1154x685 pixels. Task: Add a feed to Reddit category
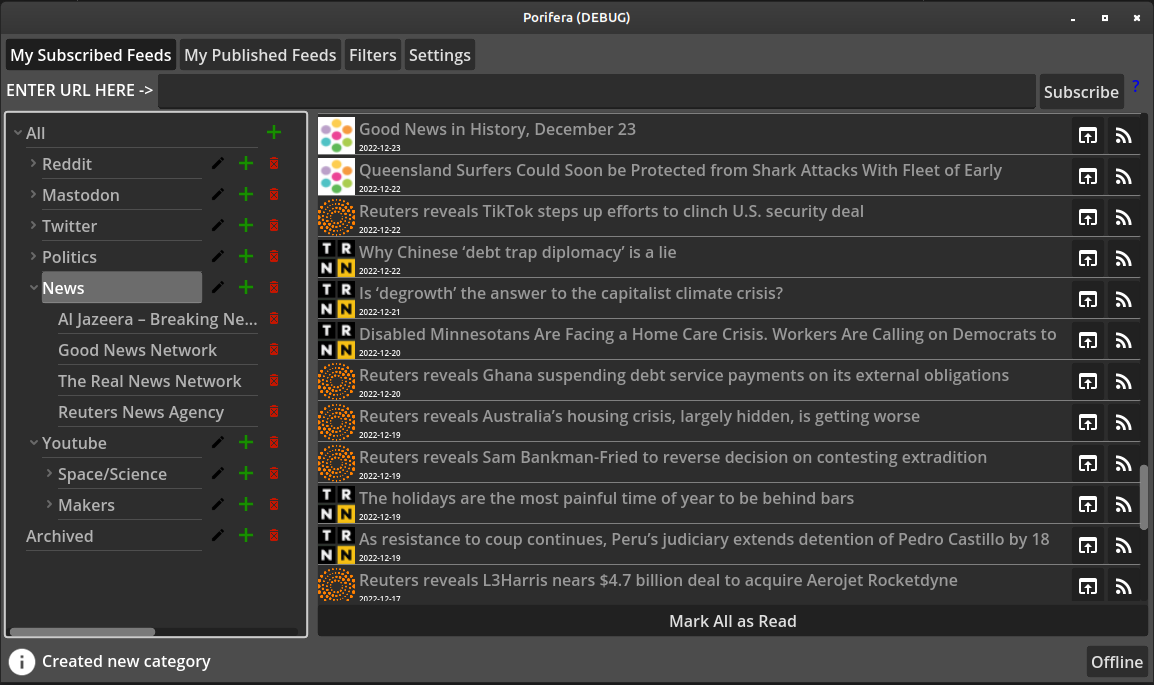pyautogui.click(x=246, y=163)
